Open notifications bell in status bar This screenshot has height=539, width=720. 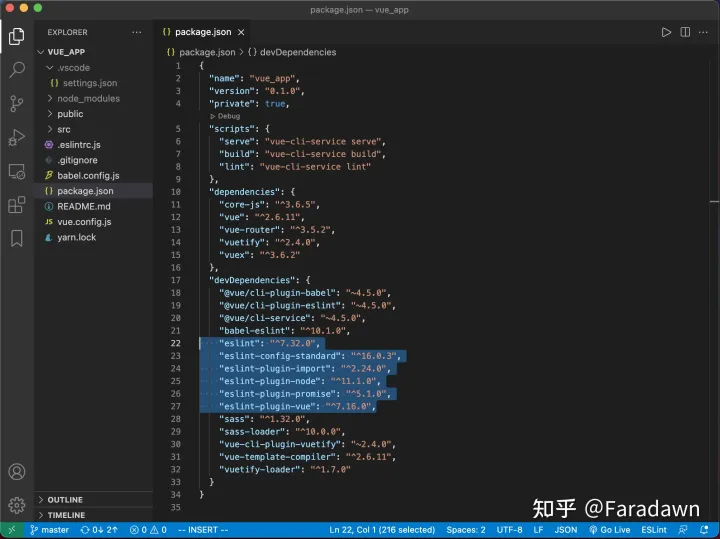(x=704, y=530)
